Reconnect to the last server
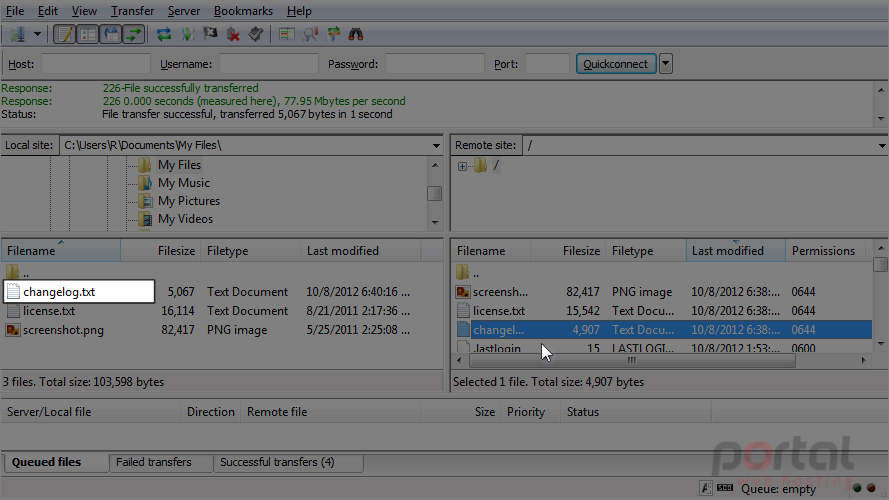This screenshot has height=500, width=889. click(256, 34)
